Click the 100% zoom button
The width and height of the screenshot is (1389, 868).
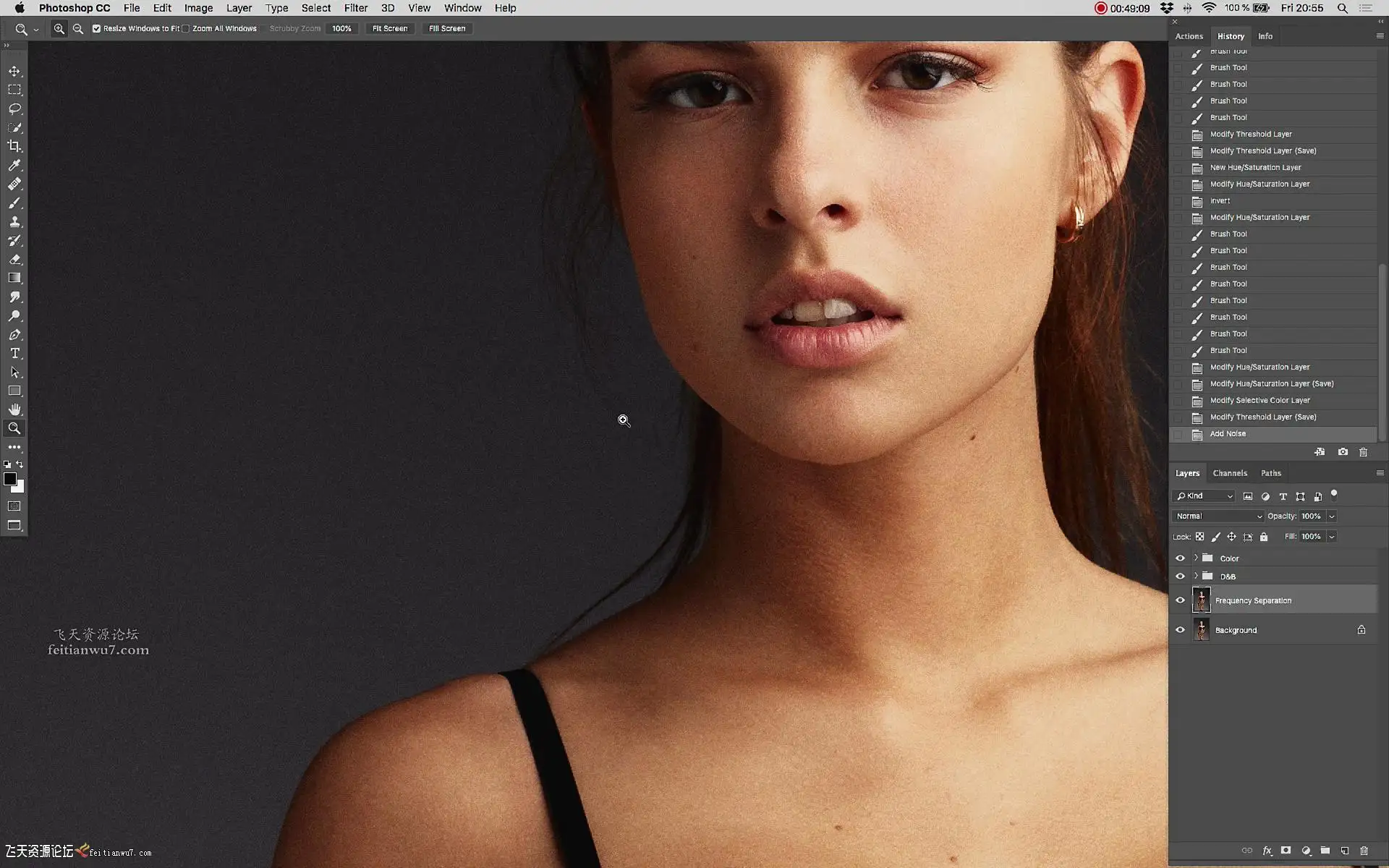click(x=341, y=29)
